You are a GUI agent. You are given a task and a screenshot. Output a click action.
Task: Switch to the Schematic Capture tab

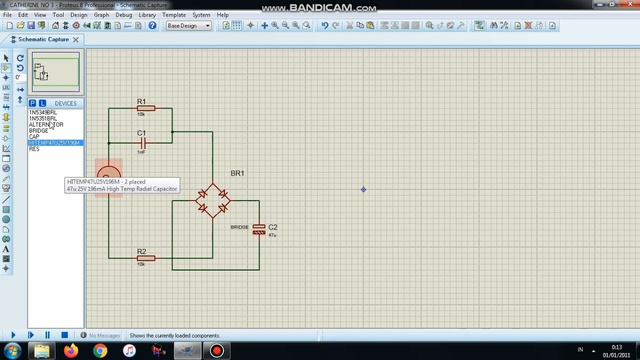pos(43,40)
